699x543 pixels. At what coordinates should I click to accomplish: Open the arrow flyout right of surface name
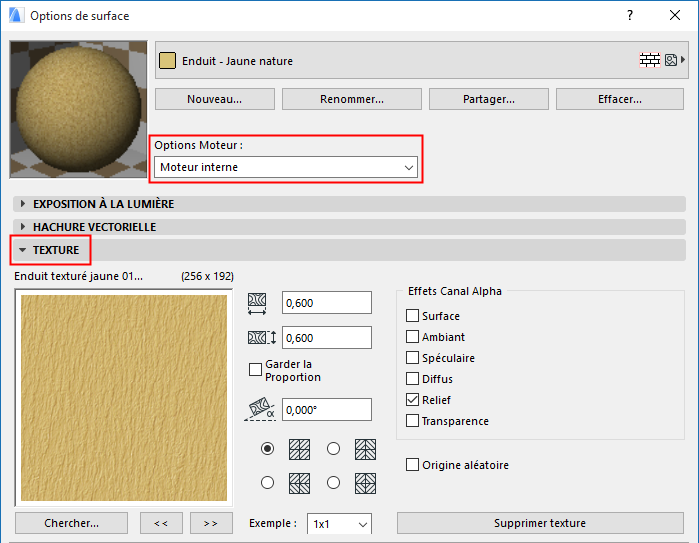coord(683,60)
